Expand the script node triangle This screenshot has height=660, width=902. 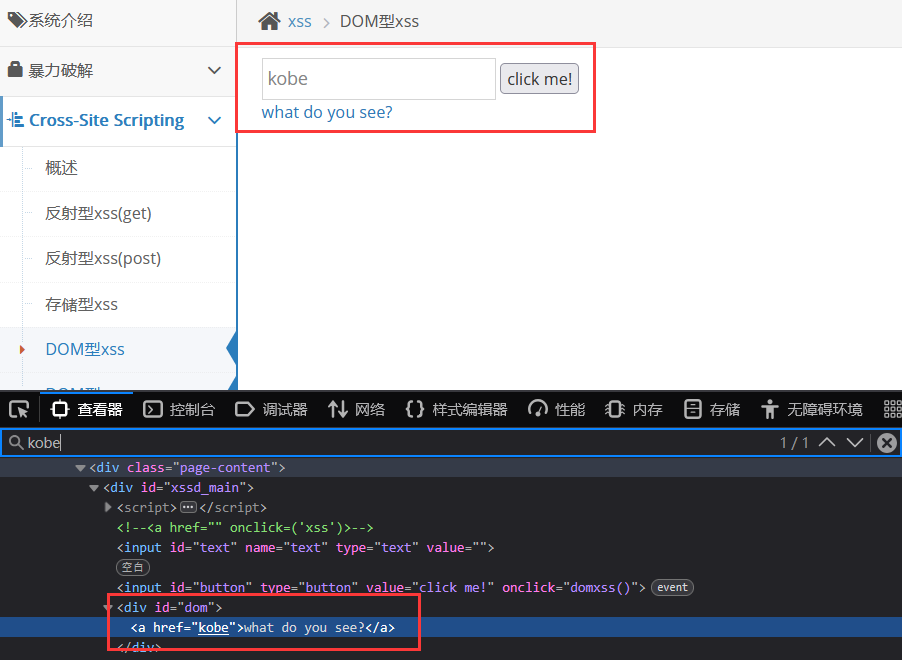[x=108, y=508]
